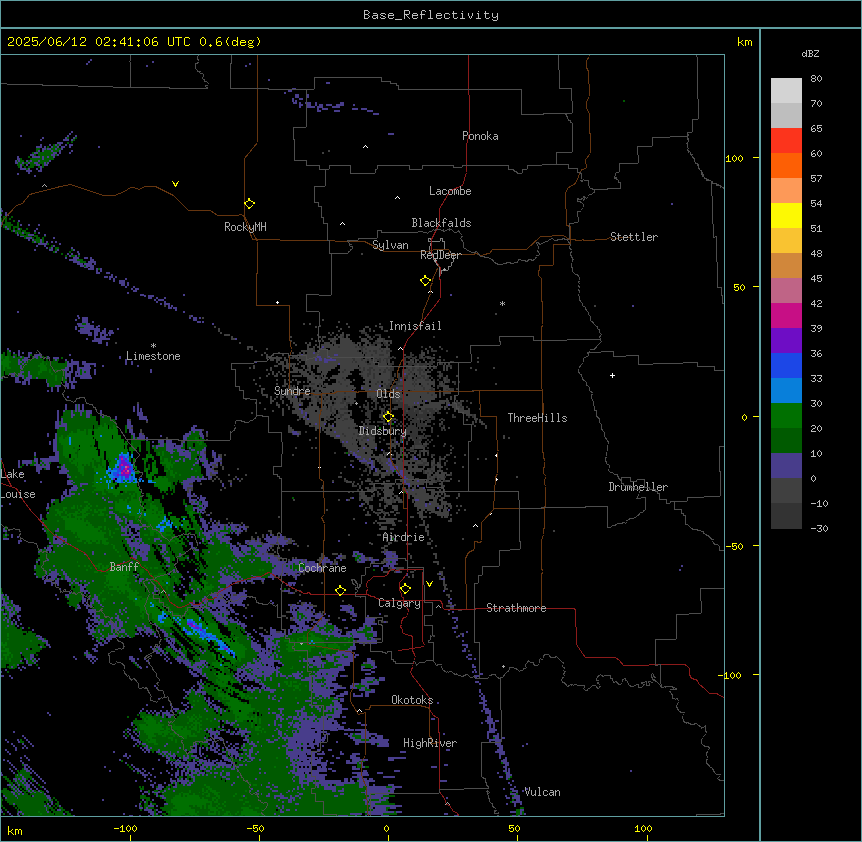The image size is (862, 842).
Task: Click the magenta 42 dBZ legend color
Action: [786, 315]
